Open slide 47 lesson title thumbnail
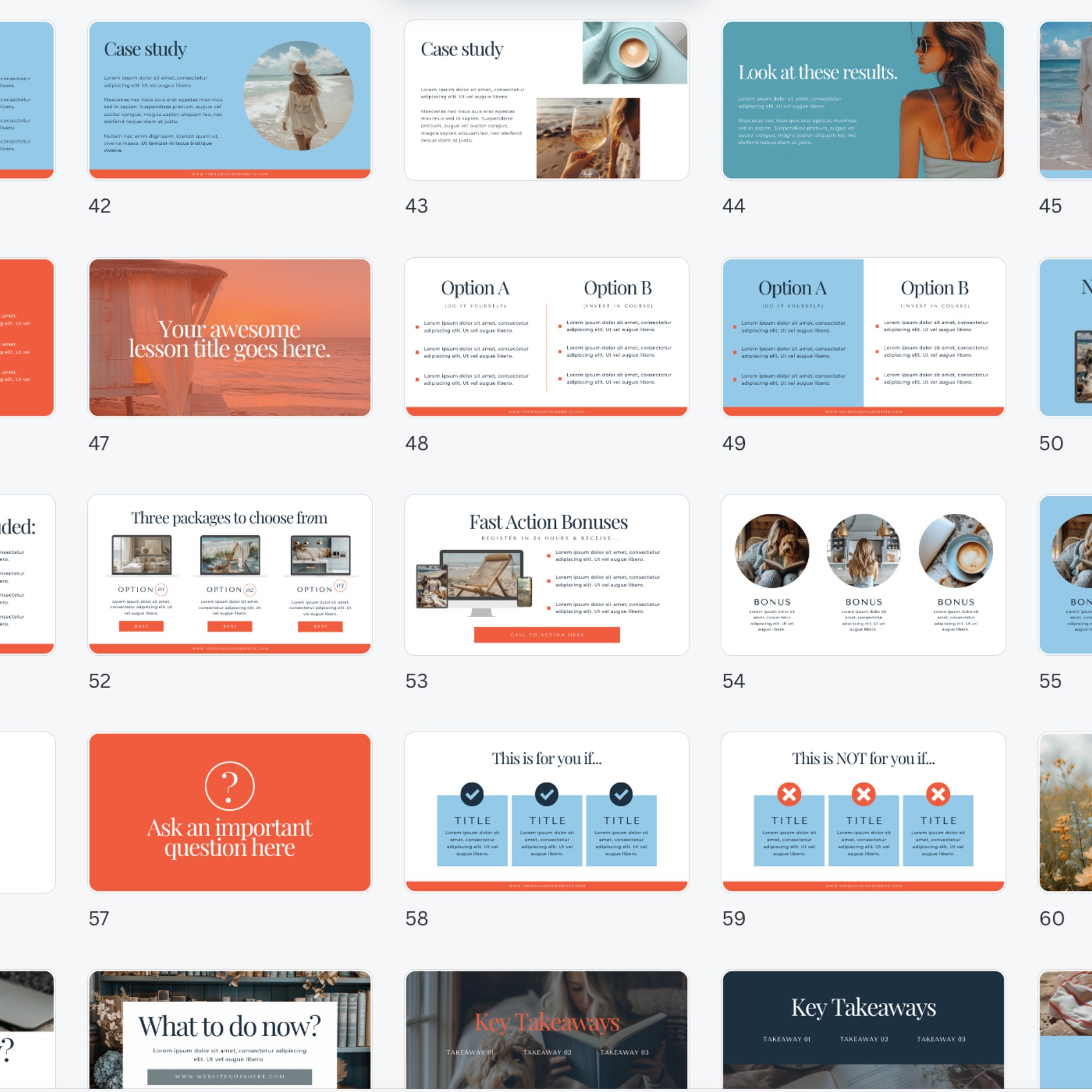The width and height of the screenshot is (1092, 1092). click(x=229, y=337)
